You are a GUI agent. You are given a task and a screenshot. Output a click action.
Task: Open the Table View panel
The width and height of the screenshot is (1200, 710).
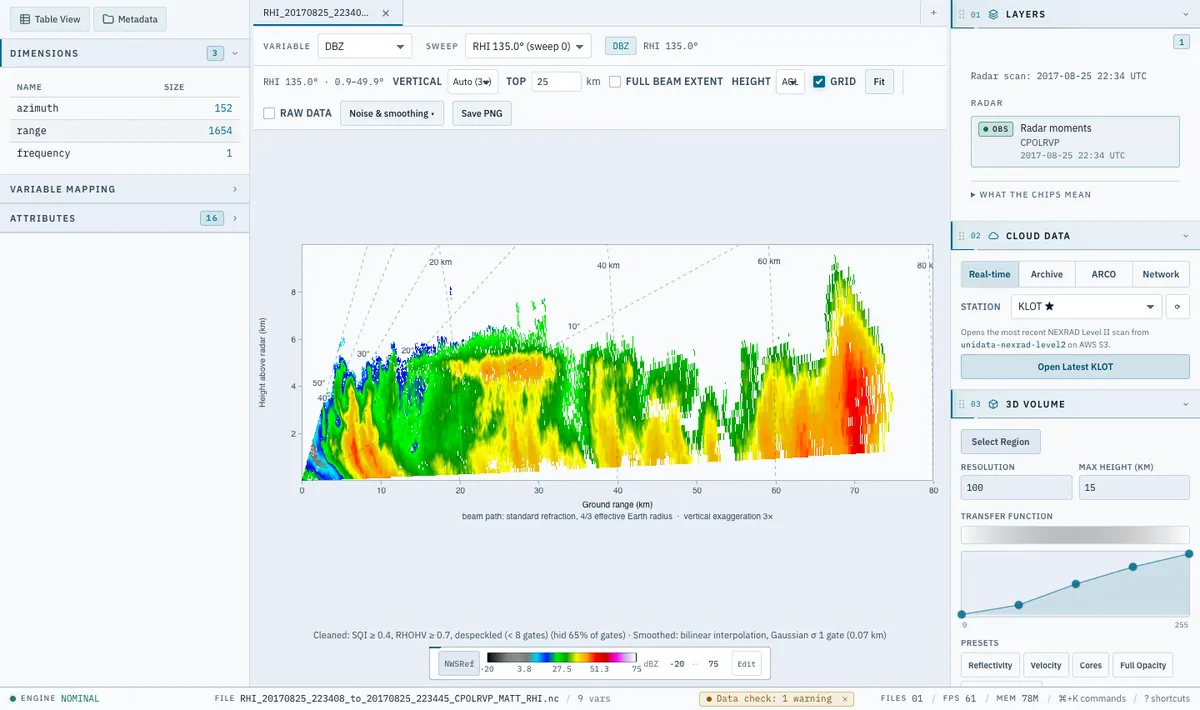tap(50, 19)
